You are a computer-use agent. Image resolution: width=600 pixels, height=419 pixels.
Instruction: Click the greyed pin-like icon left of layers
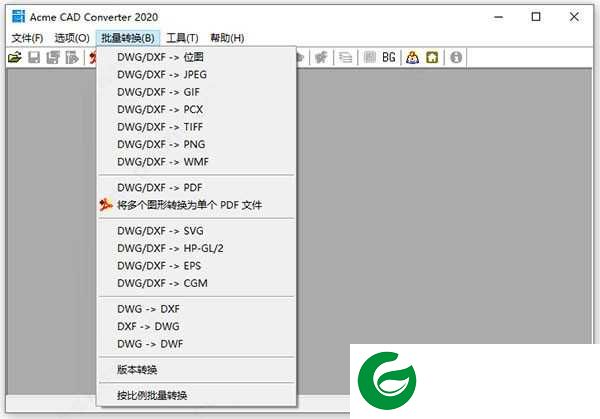coord(321,58)
